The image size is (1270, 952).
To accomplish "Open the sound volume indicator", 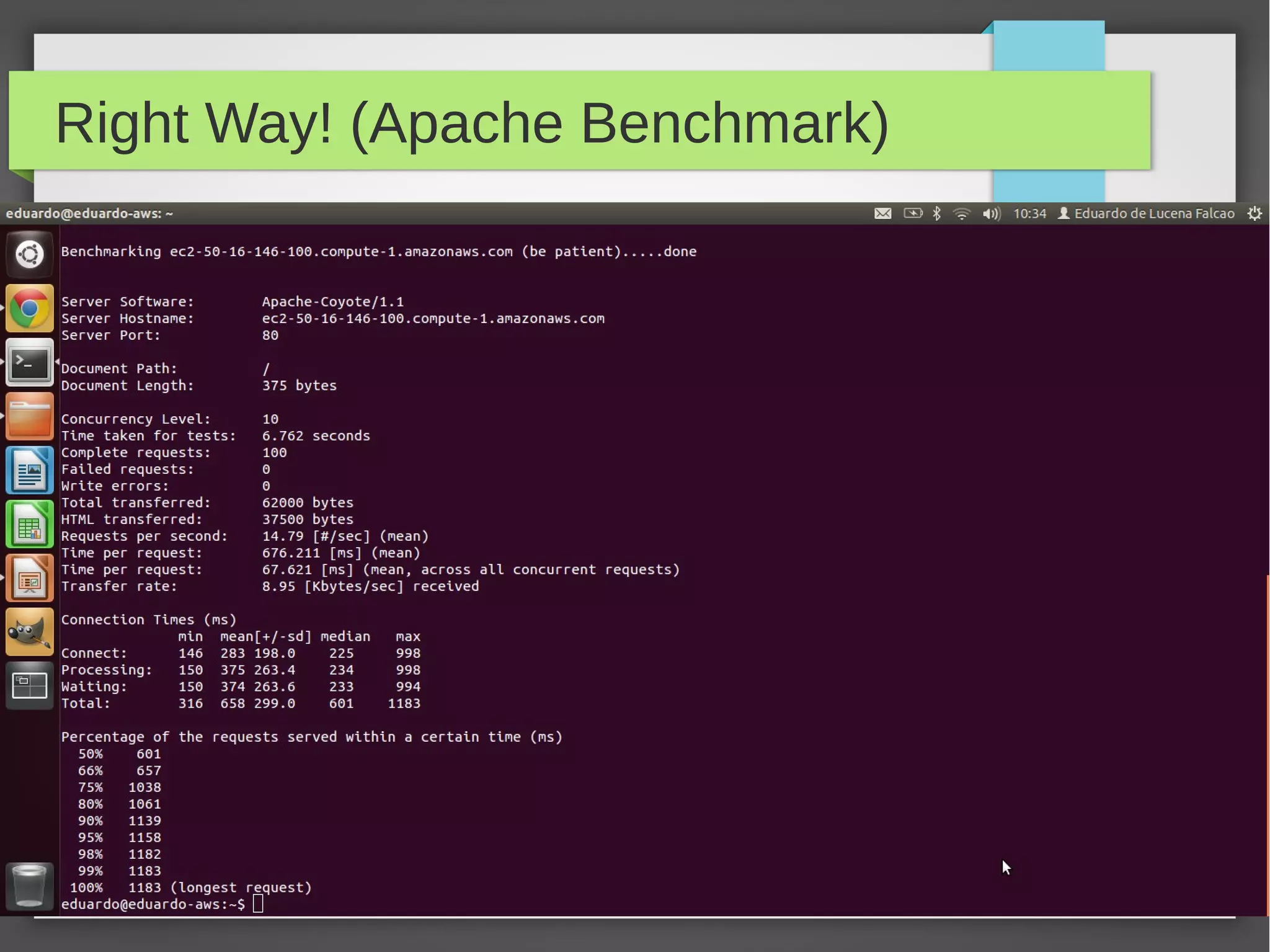I will 991,214.
